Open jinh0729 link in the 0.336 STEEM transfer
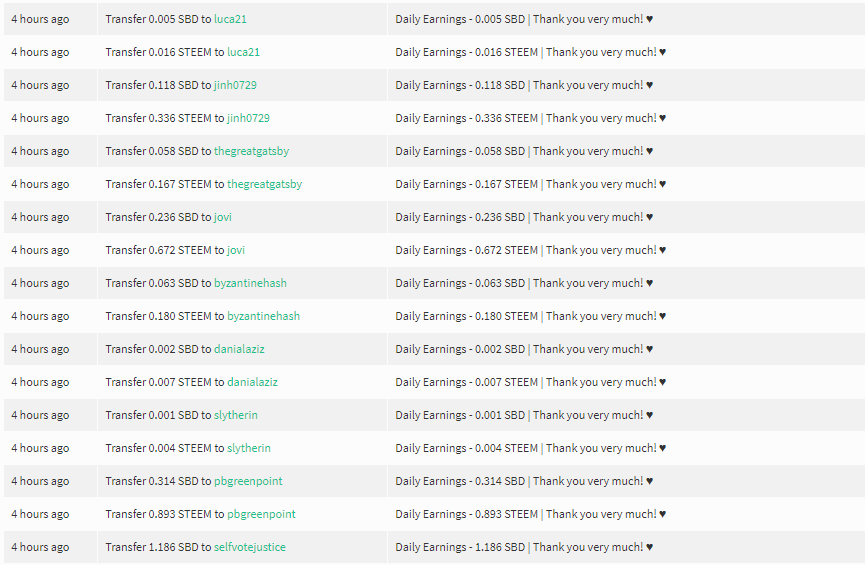The image size is (865, 565). coord(248,118)
